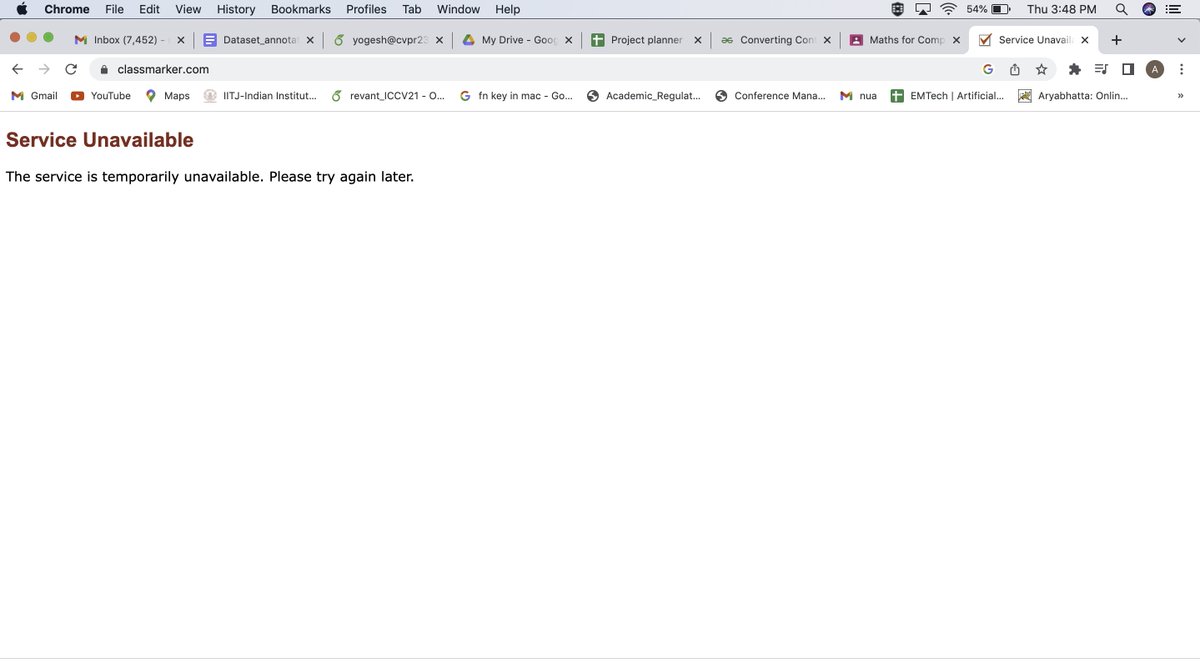Screen dimensions: 1200x663
Task: Open the Bookmarks menu
Action: coord(301,9)
